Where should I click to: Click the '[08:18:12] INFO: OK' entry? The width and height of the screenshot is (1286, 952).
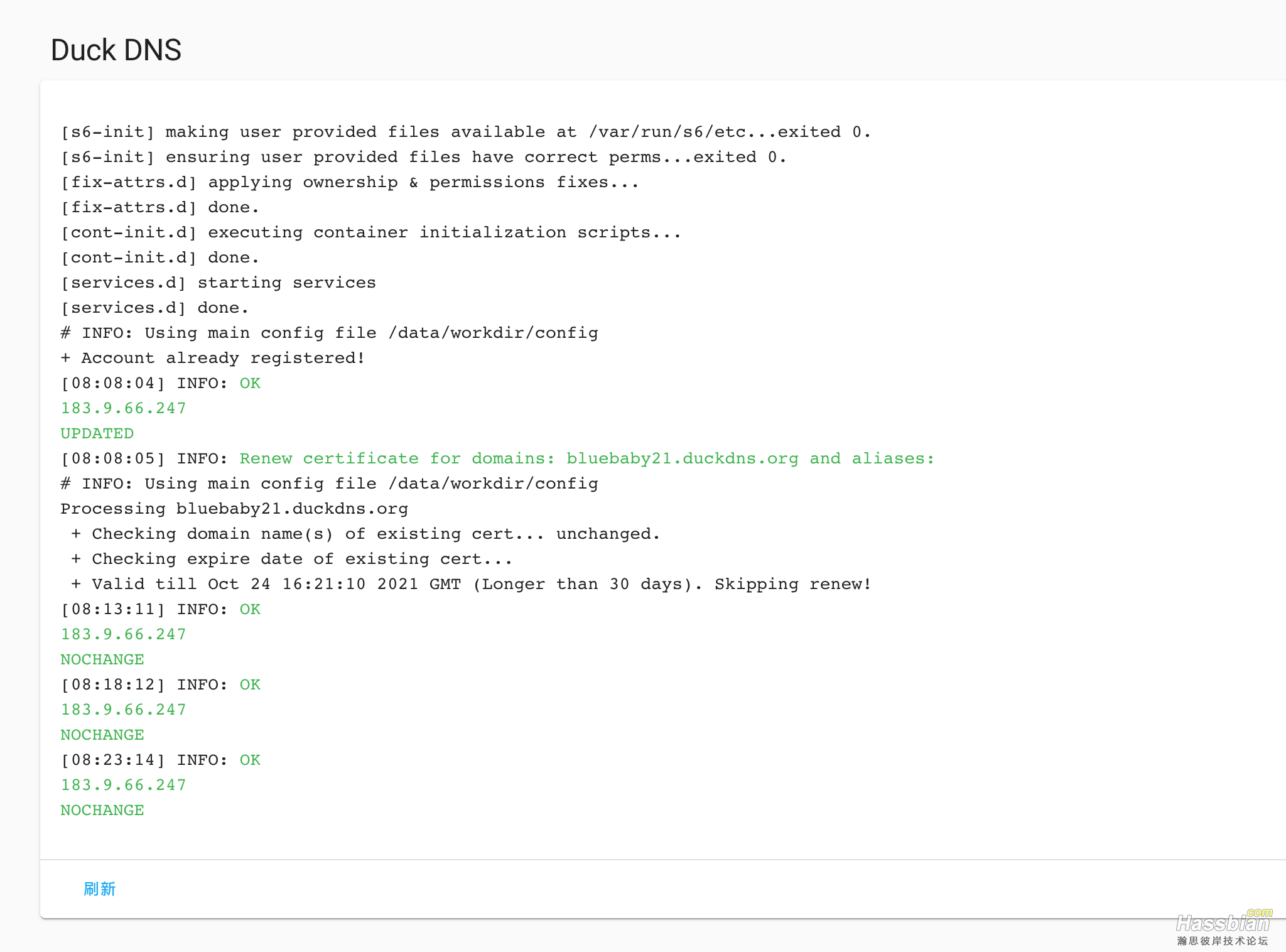161,684
